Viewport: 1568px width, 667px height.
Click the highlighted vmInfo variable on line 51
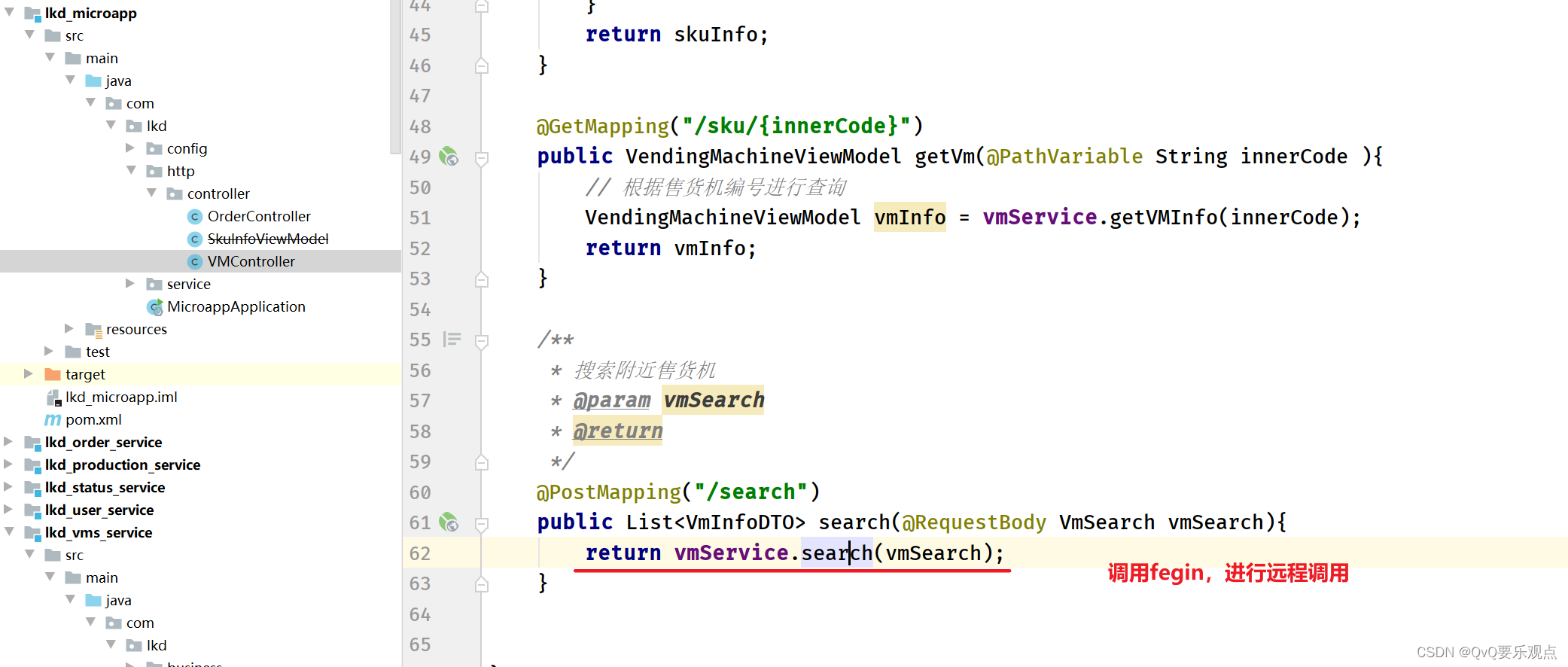(x=909, y=218)
